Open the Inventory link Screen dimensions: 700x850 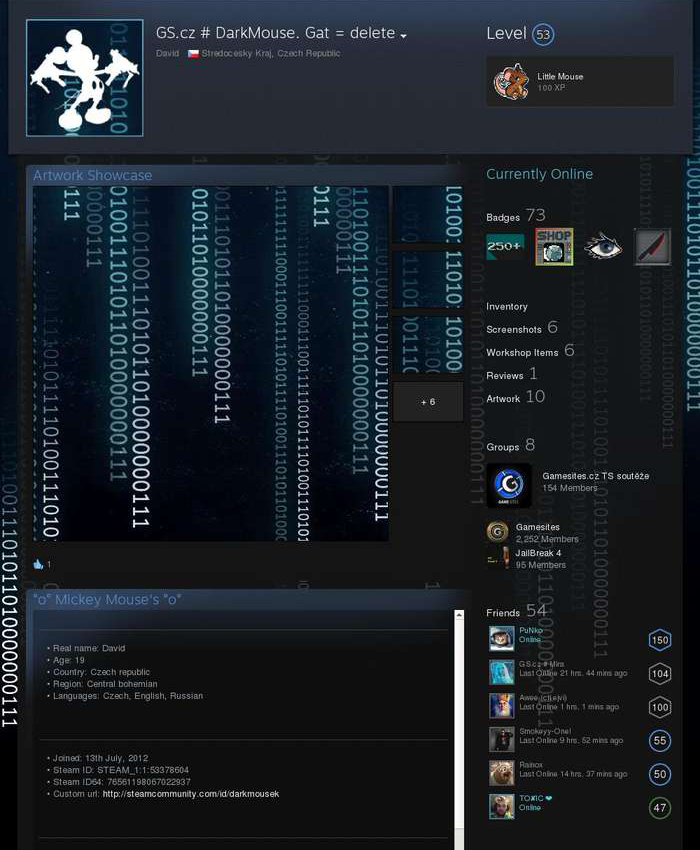(x=507, y=306)
